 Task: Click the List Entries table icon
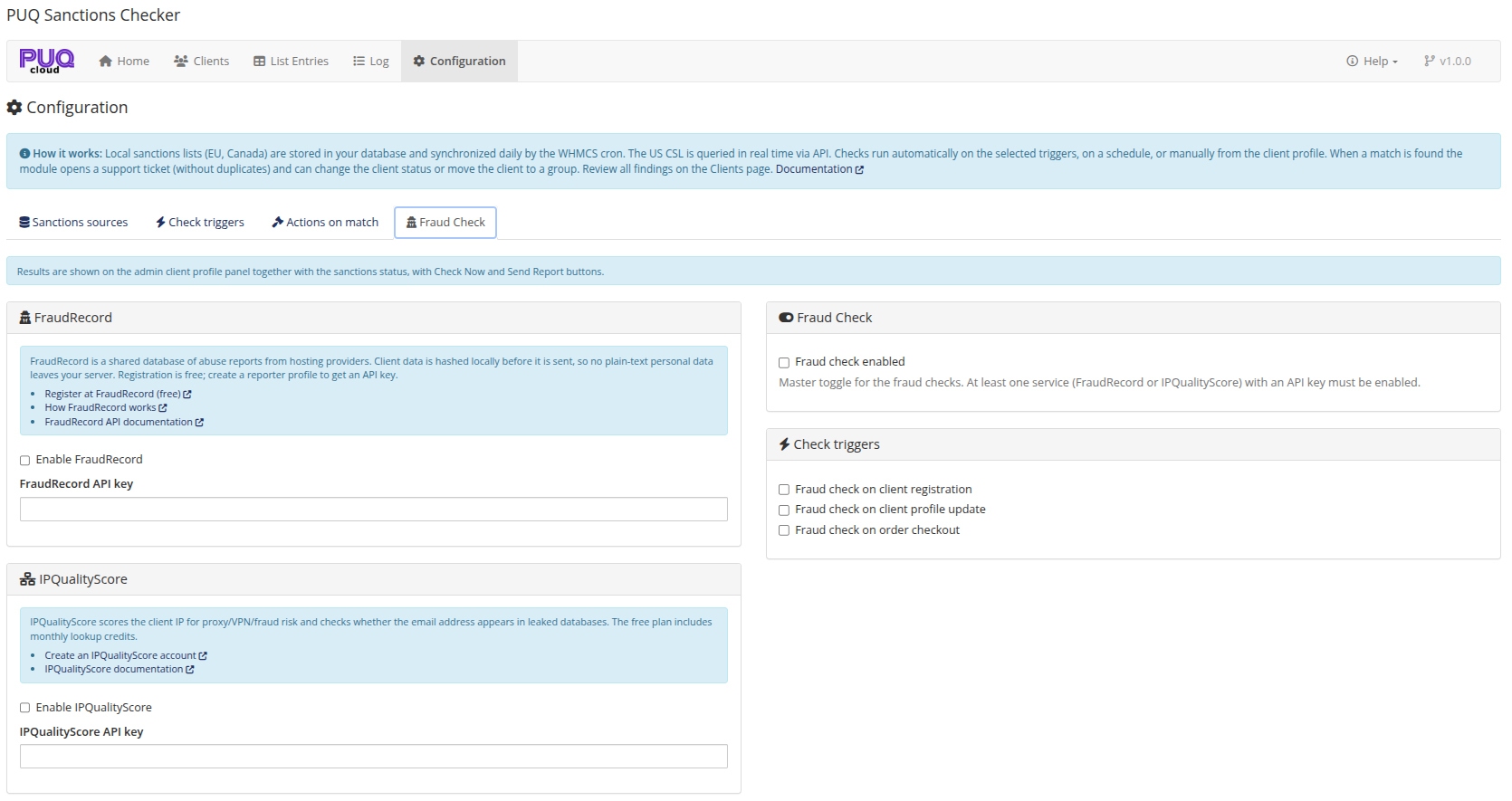[x=260, y=61]
